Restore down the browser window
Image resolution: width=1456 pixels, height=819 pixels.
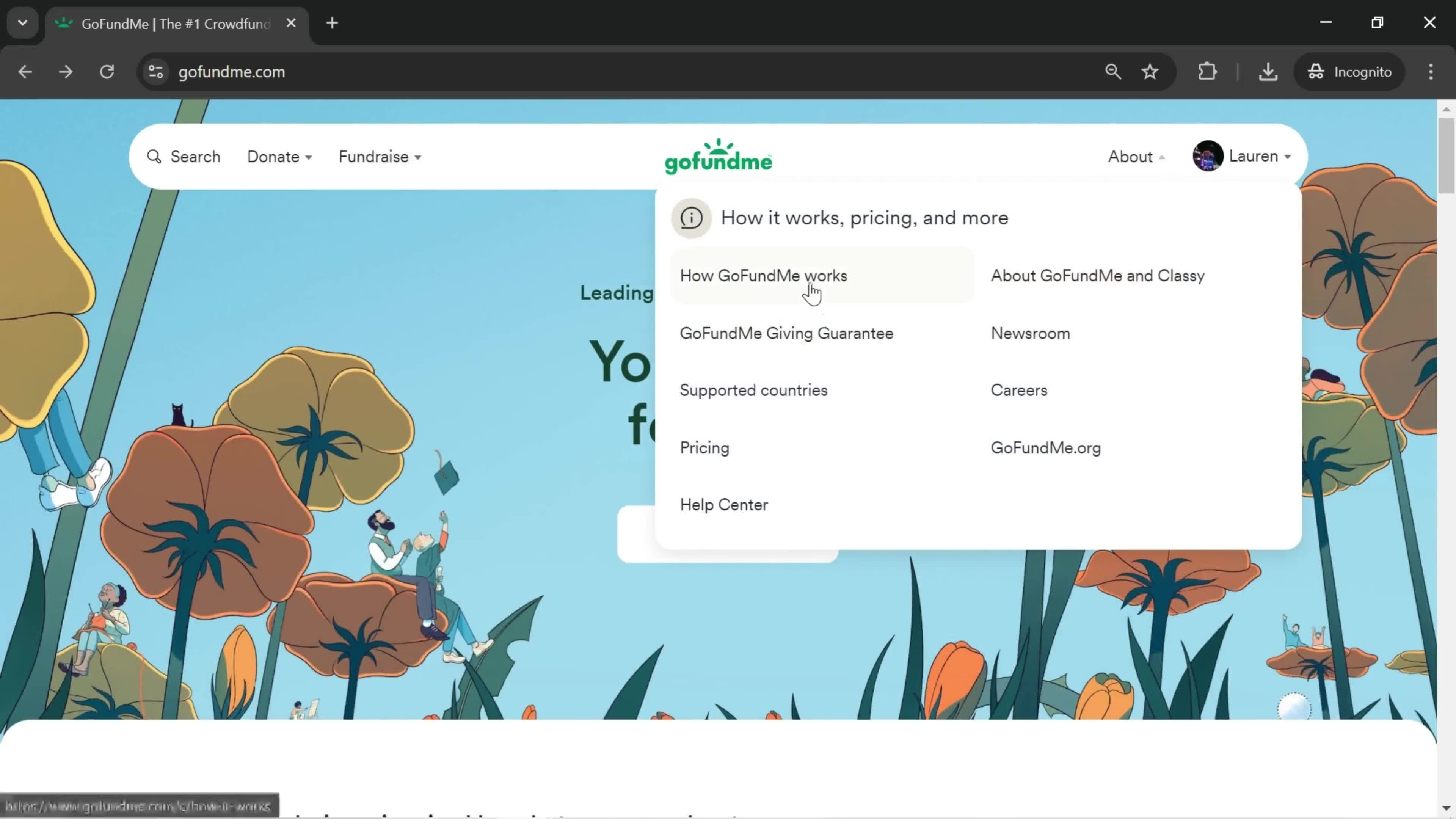tap(1378, 23)
